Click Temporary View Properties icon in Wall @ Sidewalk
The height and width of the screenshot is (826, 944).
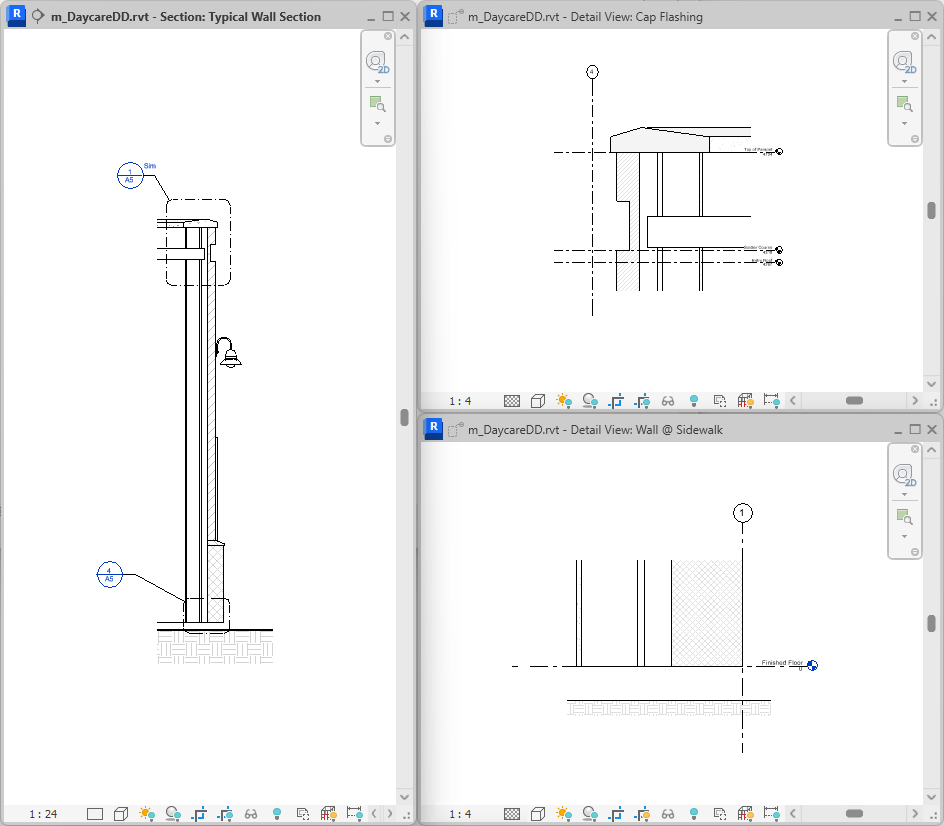(719, 814)
